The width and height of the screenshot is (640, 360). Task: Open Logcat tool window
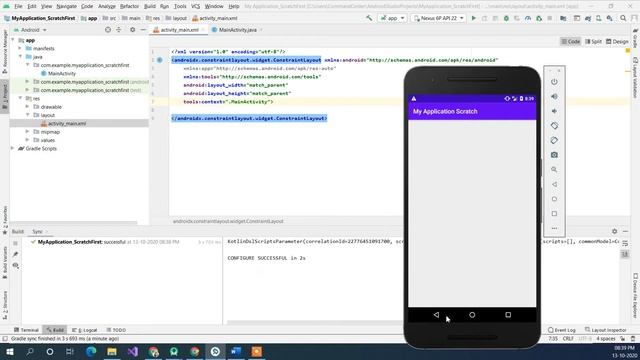(85, 330)
